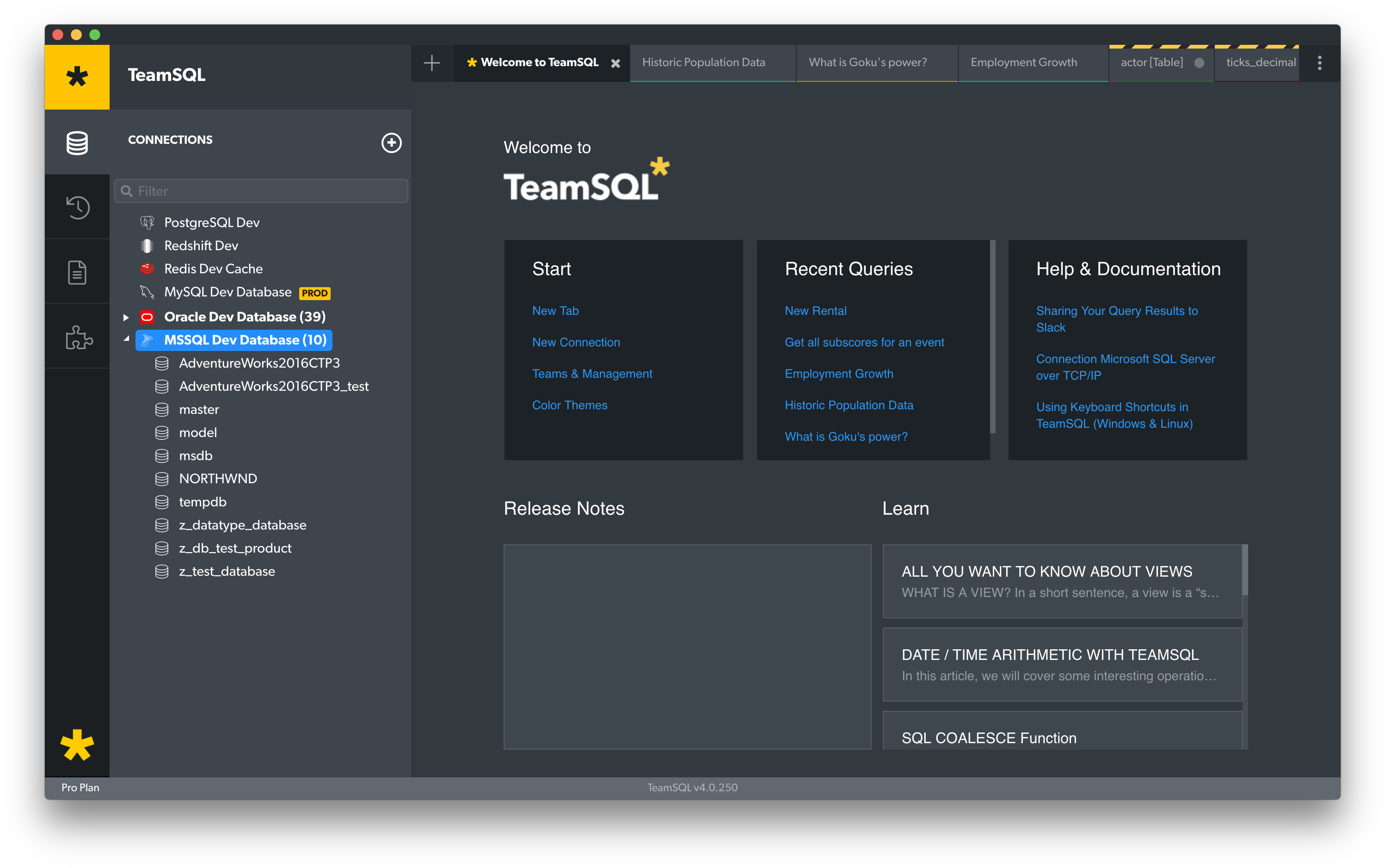Open All You Want to Know About Views article

[1062, 581]
